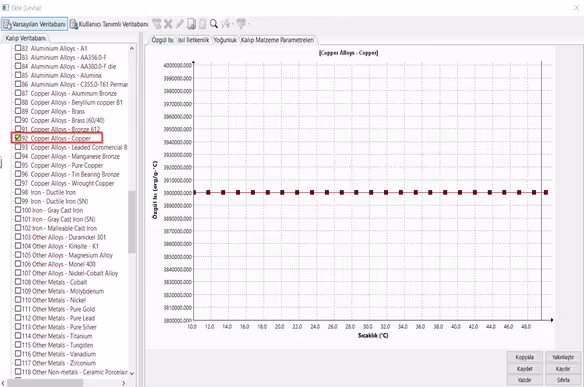584x387 pixels.
Task: Click the vertical scrollbar thumb of material list
Action: 132,222
